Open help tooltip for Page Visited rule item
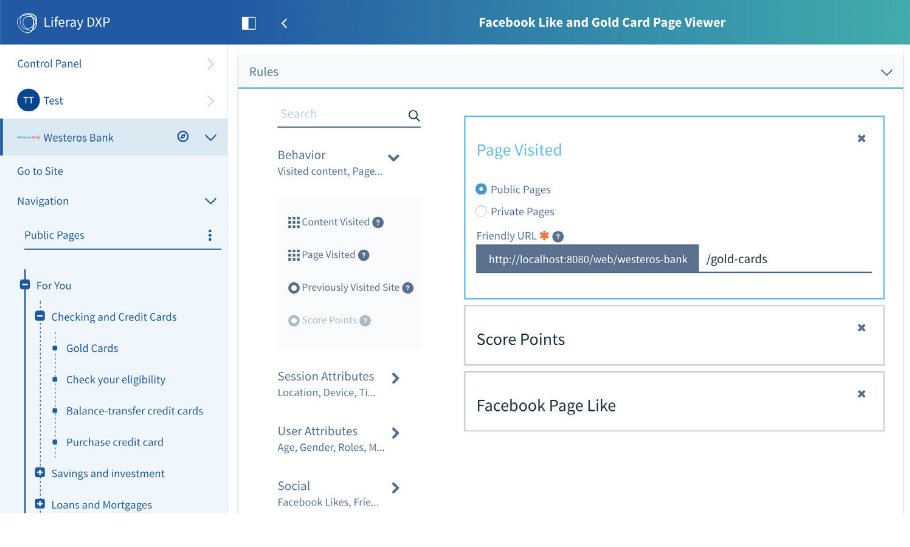The image size is (910, 547). pyautogui.click(x=364, y=255)
